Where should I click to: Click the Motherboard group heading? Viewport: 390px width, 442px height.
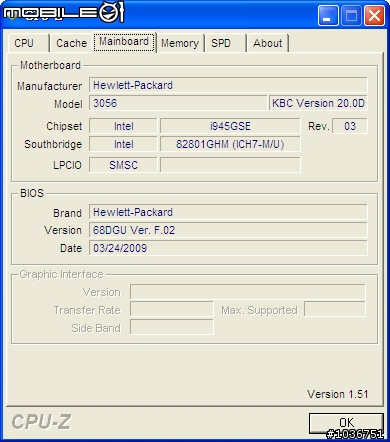click(x=50, y=65)
